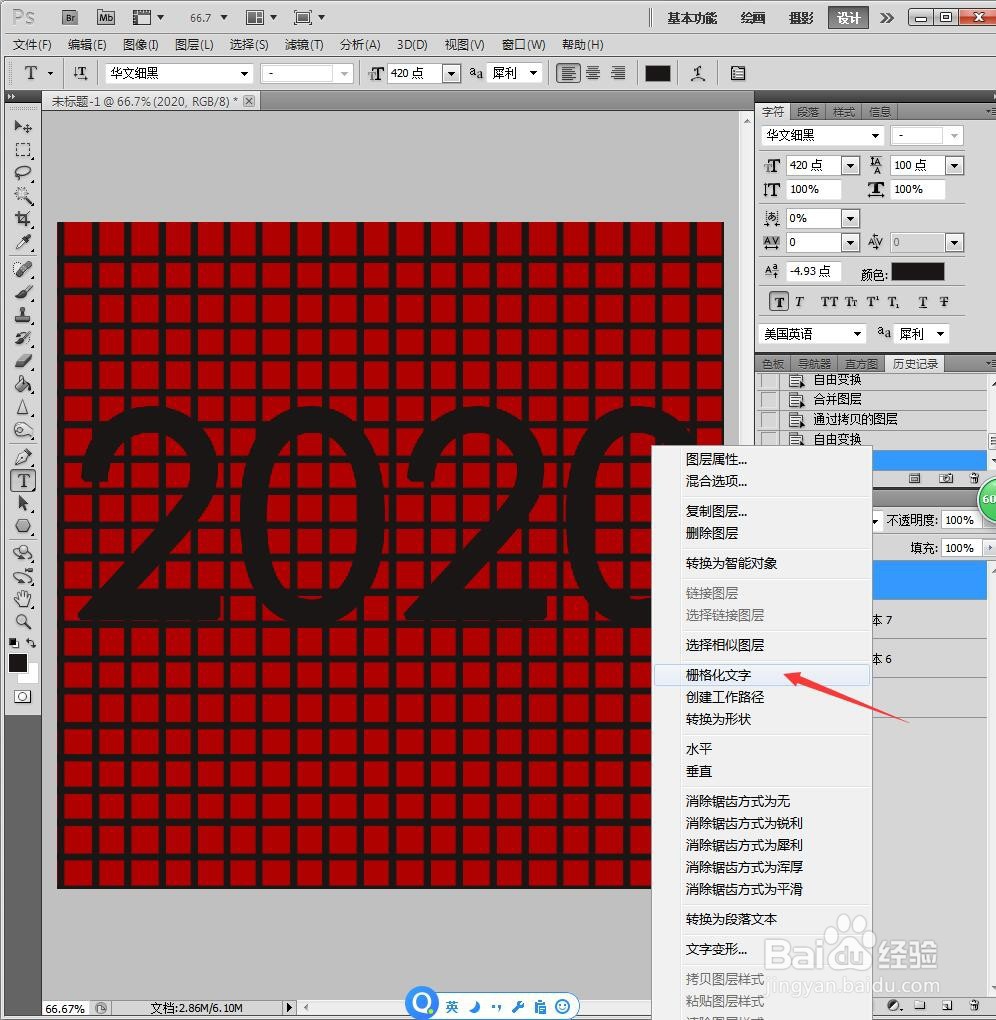This screenshot has width=996, height=1020.
Task: Choose 转换为智能对象 from context menu
Action: coord(762,563)
